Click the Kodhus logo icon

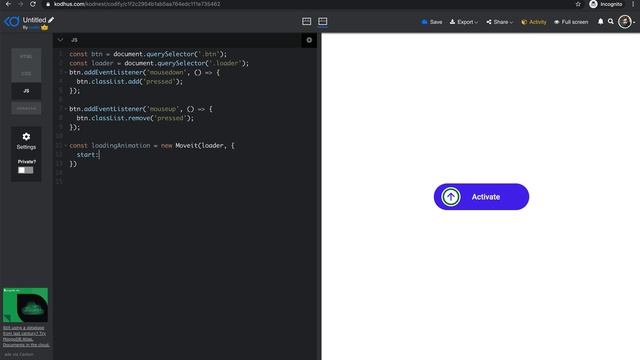11,22
